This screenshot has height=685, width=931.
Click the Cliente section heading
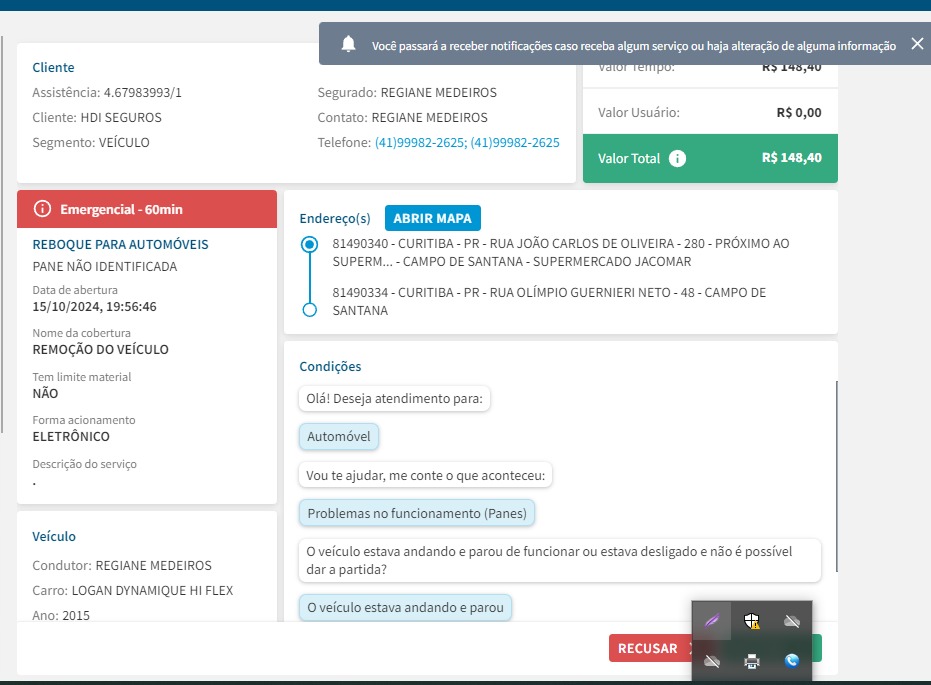point(53,68)
